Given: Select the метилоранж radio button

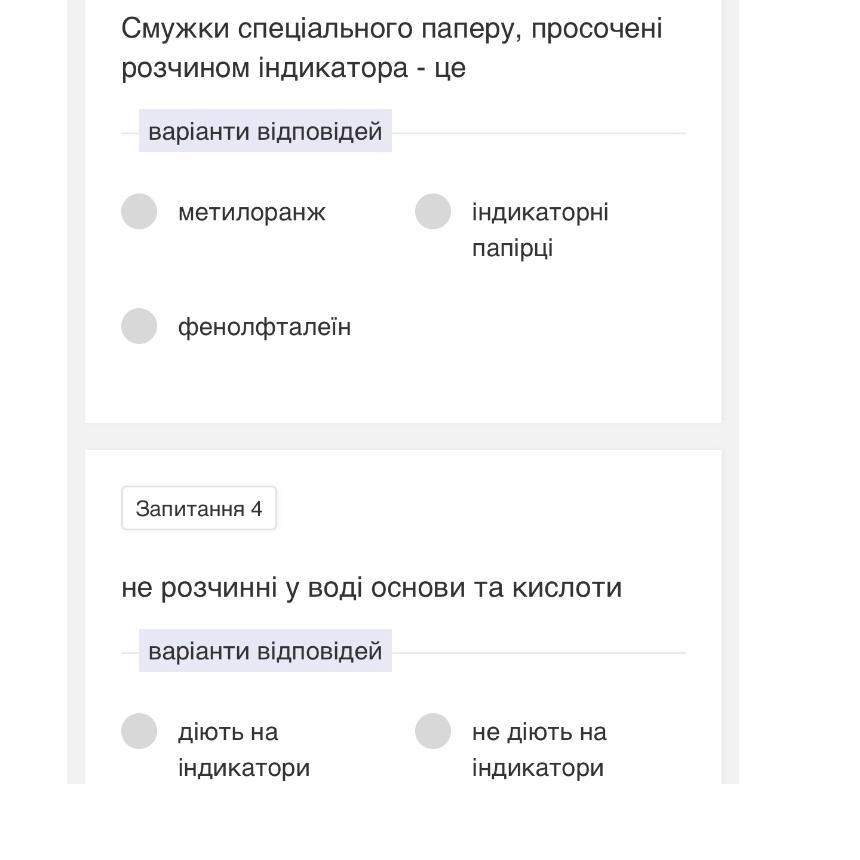Looking at the screenshot, I should pos(139,212).
